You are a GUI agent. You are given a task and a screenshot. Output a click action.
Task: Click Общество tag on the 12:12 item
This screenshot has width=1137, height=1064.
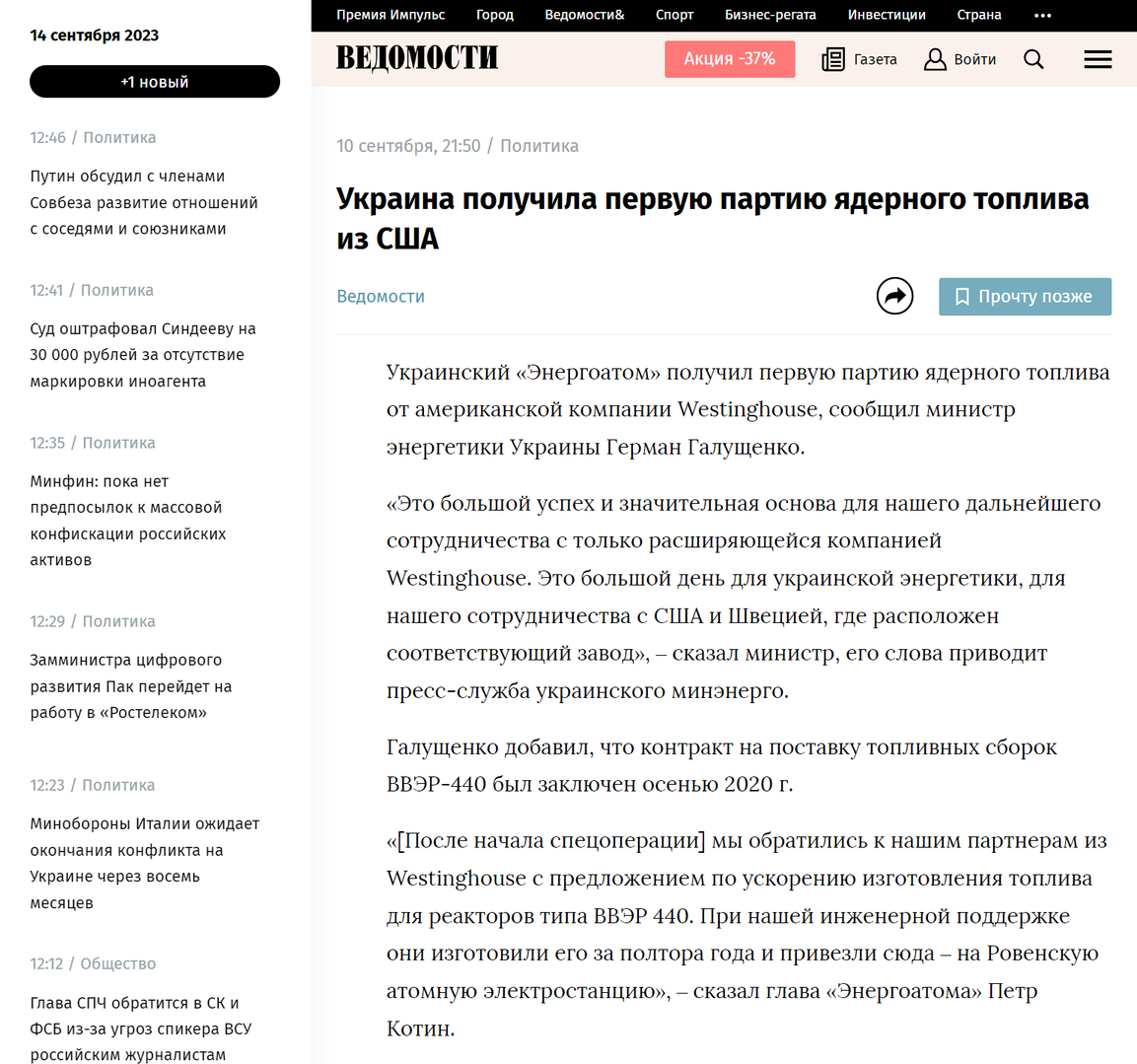click(118, 963)
